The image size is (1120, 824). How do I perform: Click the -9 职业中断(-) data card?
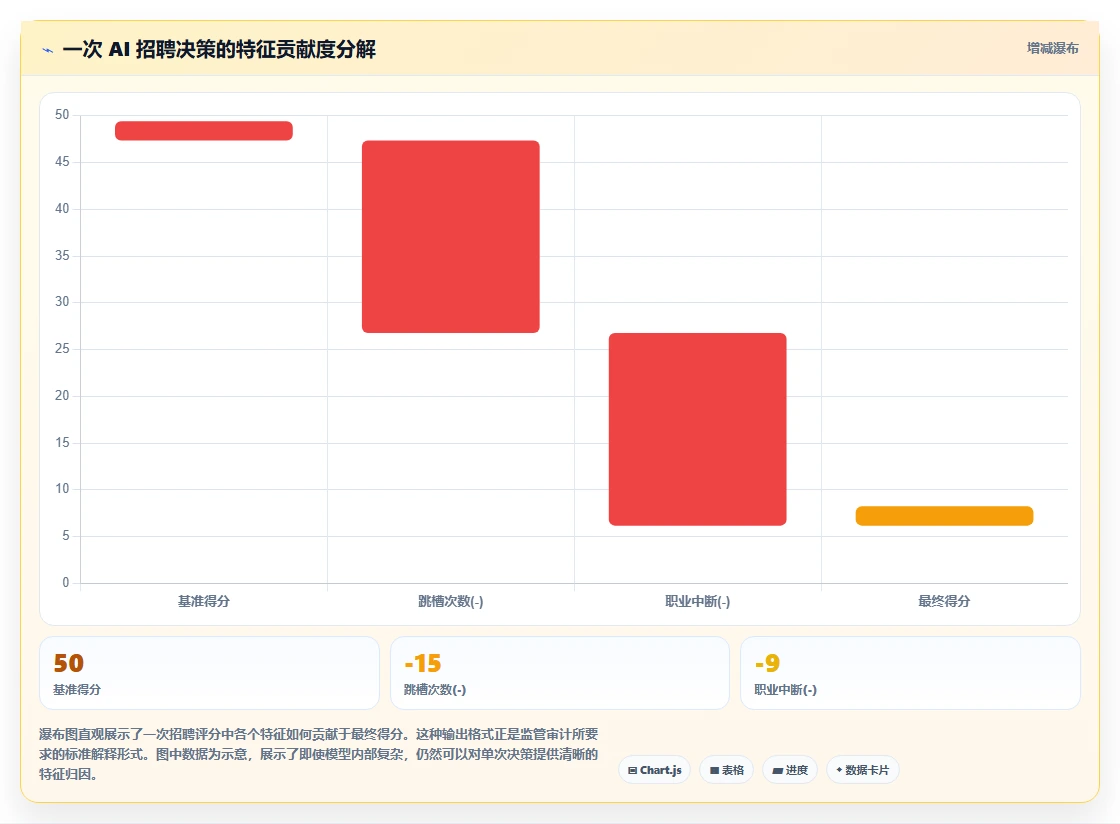coord(911,673)
